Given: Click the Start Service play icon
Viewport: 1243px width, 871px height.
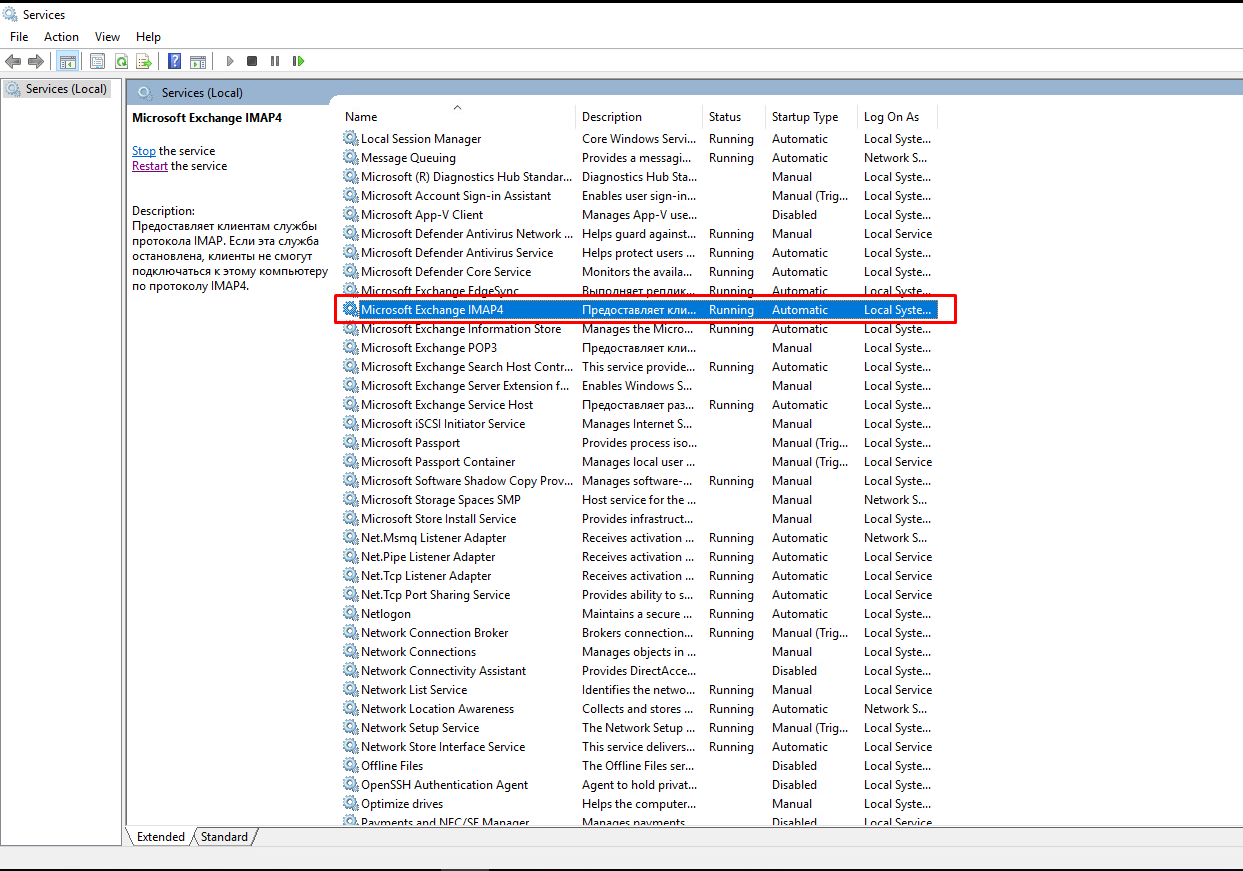Looking at the screenshot, I should click(230, 61).
